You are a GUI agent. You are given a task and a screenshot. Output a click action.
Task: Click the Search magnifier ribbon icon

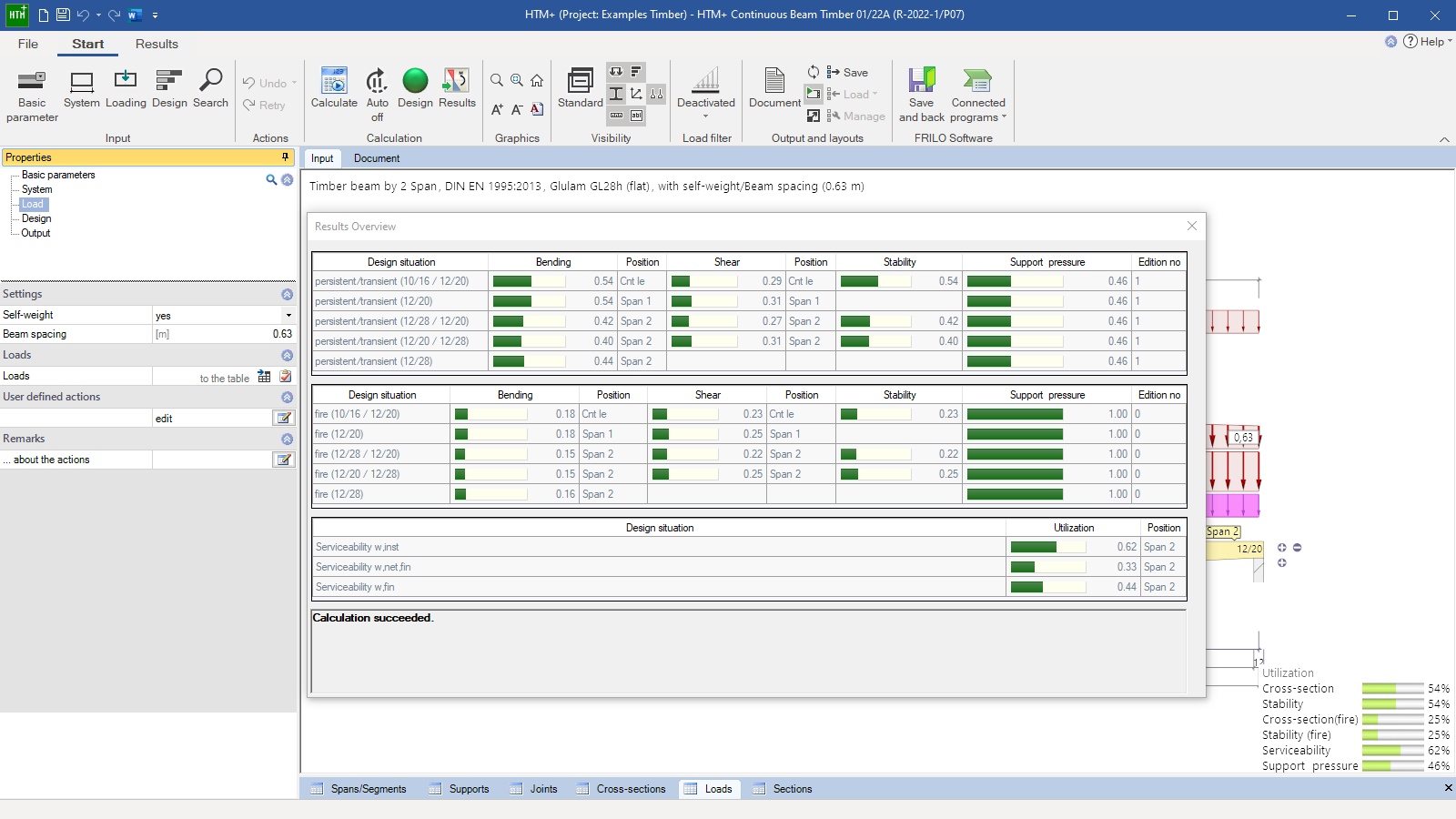pos(210,89)
